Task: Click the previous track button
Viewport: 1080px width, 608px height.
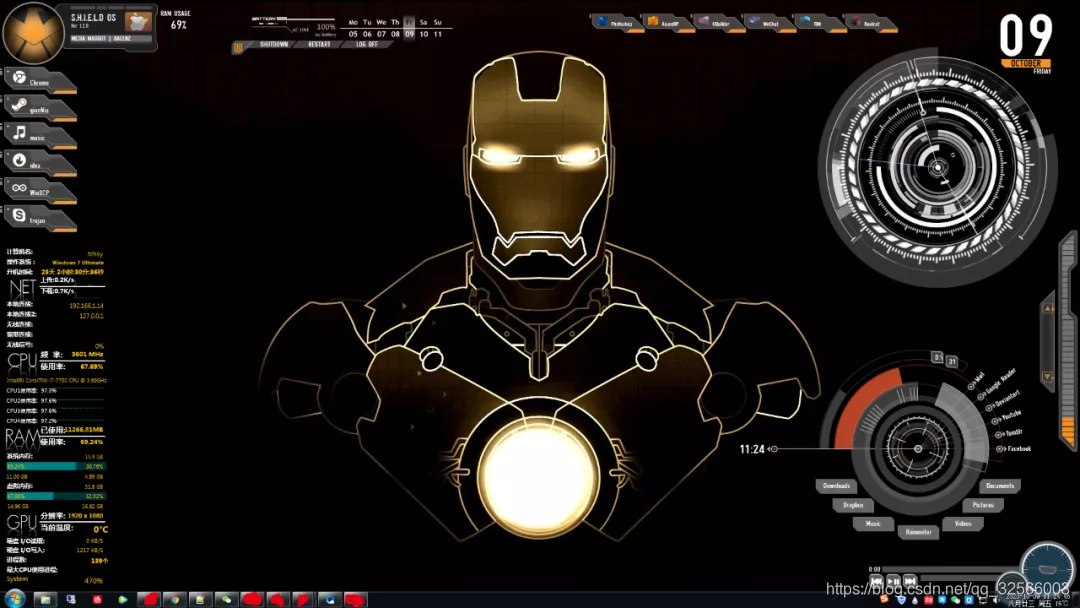Action: coord(876,581)
